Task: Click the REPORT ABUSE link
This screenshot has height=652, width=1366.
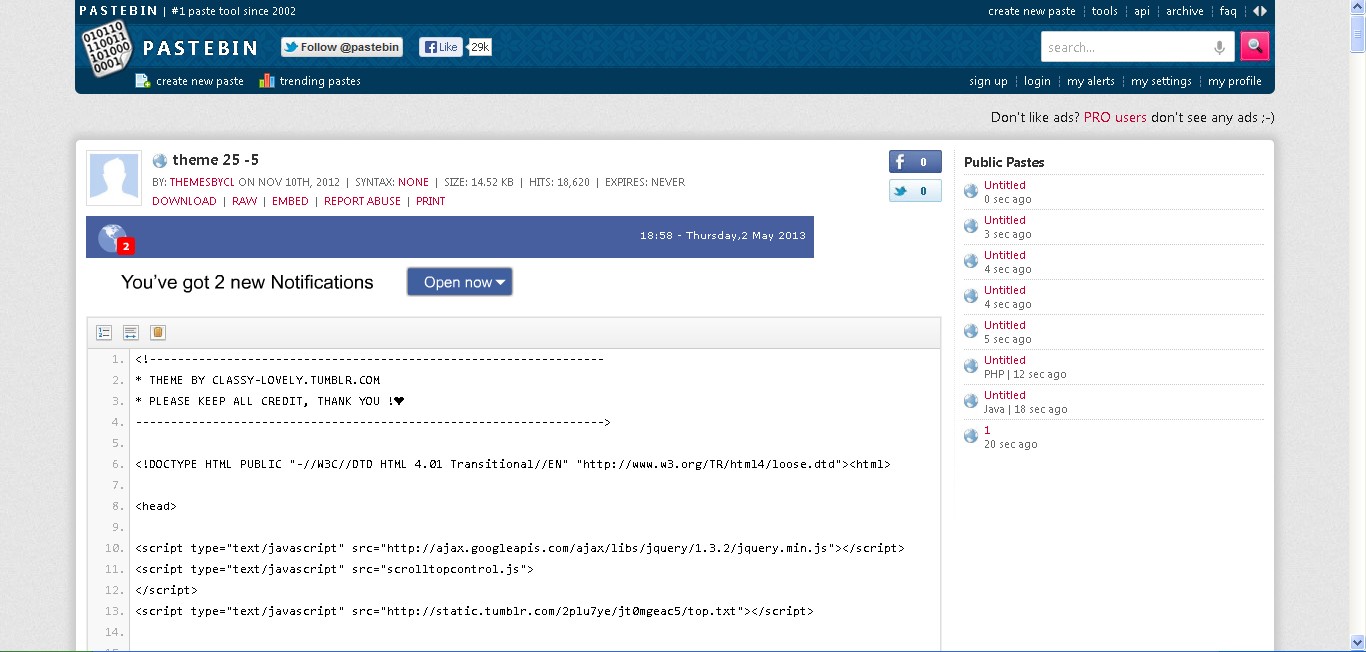Action: 362,201
